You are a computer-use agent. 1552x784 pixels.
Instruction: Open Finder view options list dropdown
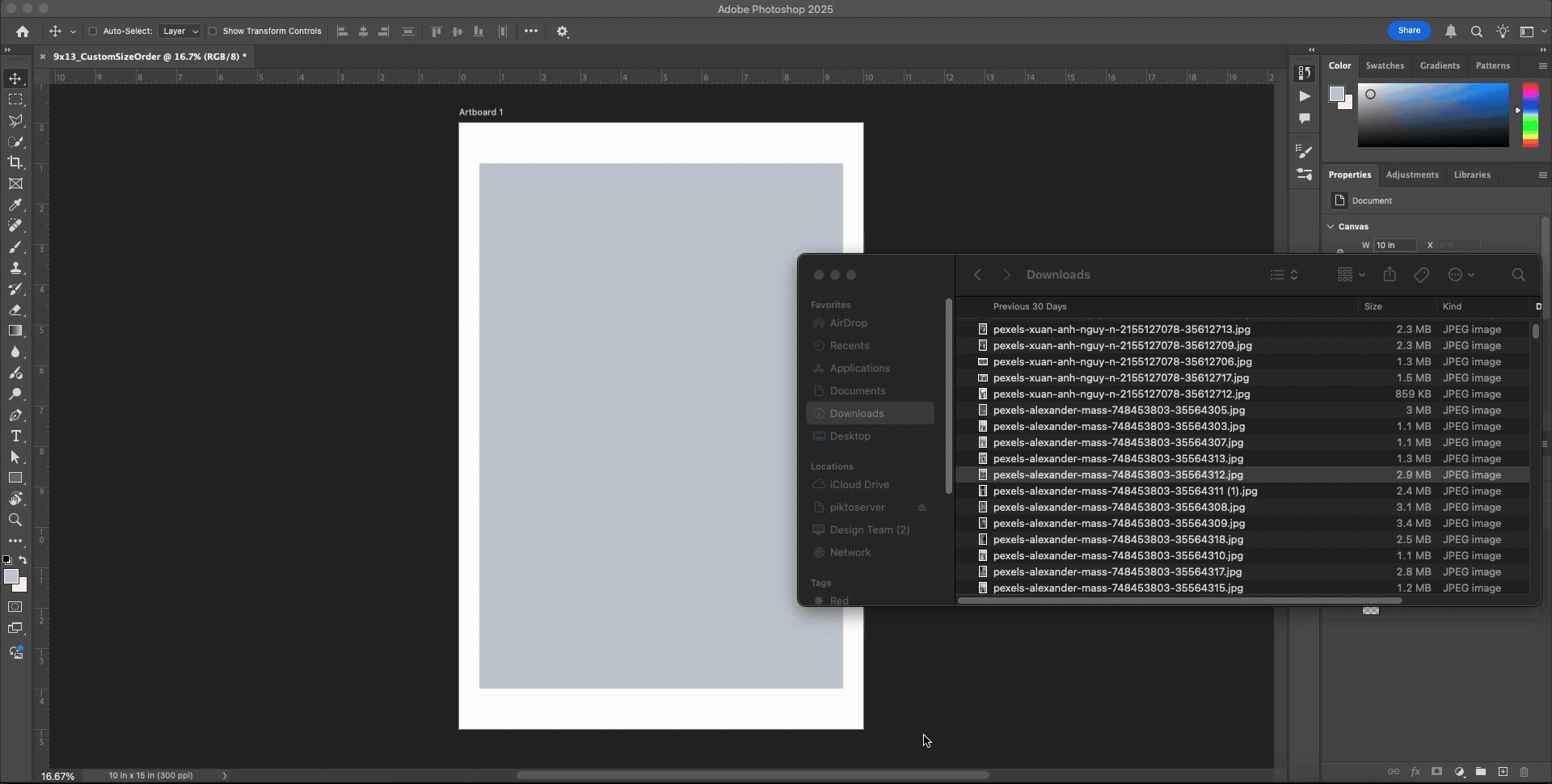pos(1284,275)
